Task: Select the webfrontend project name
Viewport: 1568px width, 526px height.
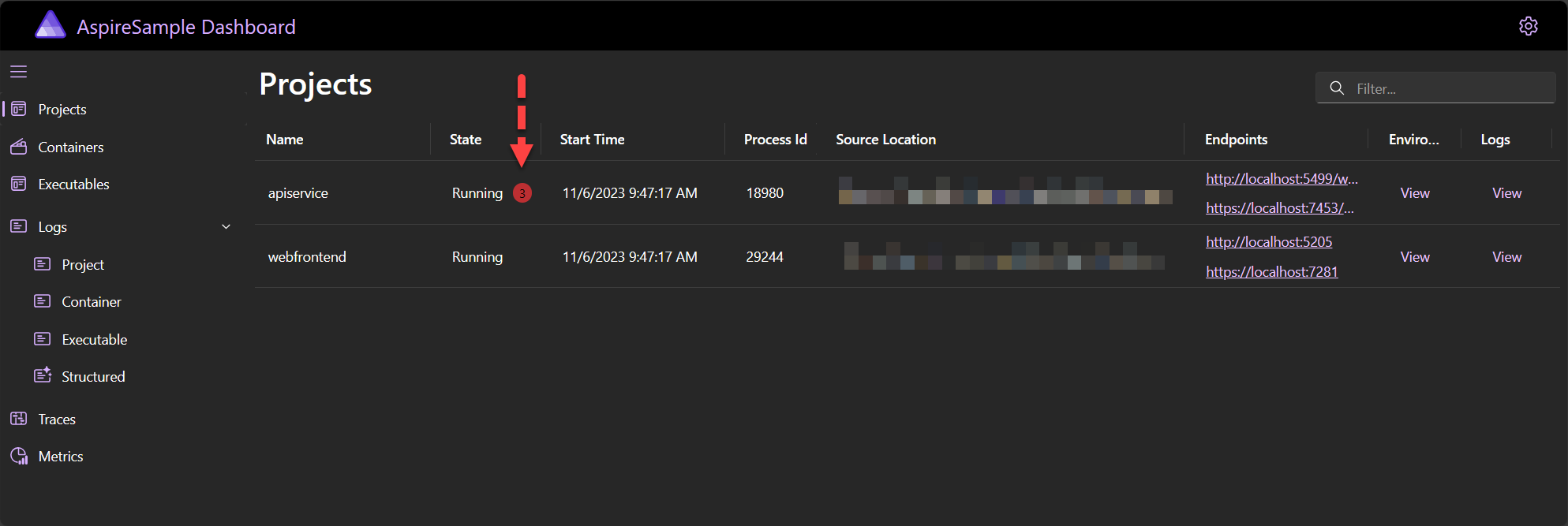Action: 307,257
